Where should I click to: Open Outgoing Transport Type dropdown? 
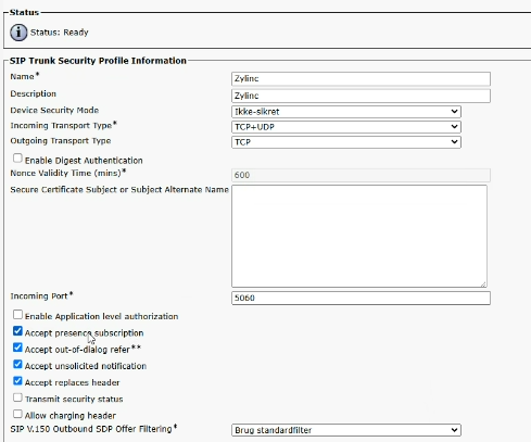[x=346, y=142]
